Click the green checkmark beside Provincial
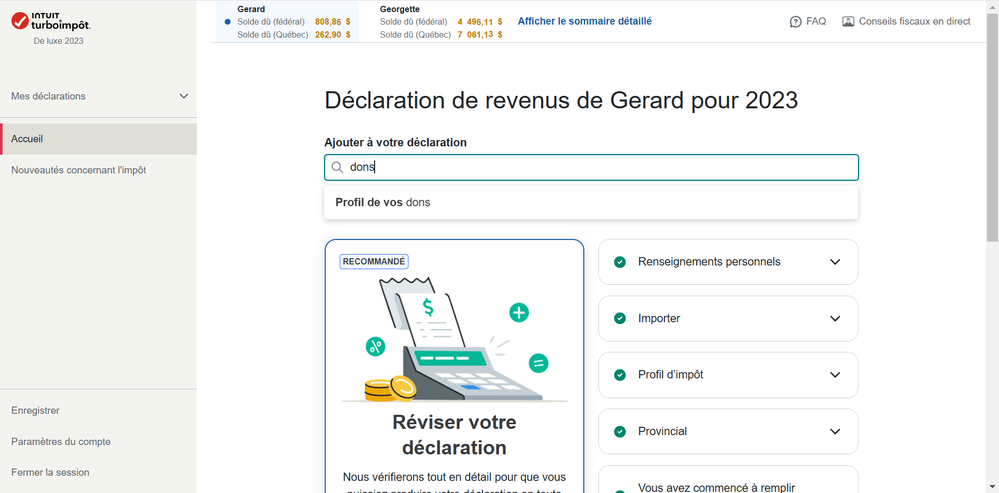Viewport: 999px width, 493px height. point(620,432)
